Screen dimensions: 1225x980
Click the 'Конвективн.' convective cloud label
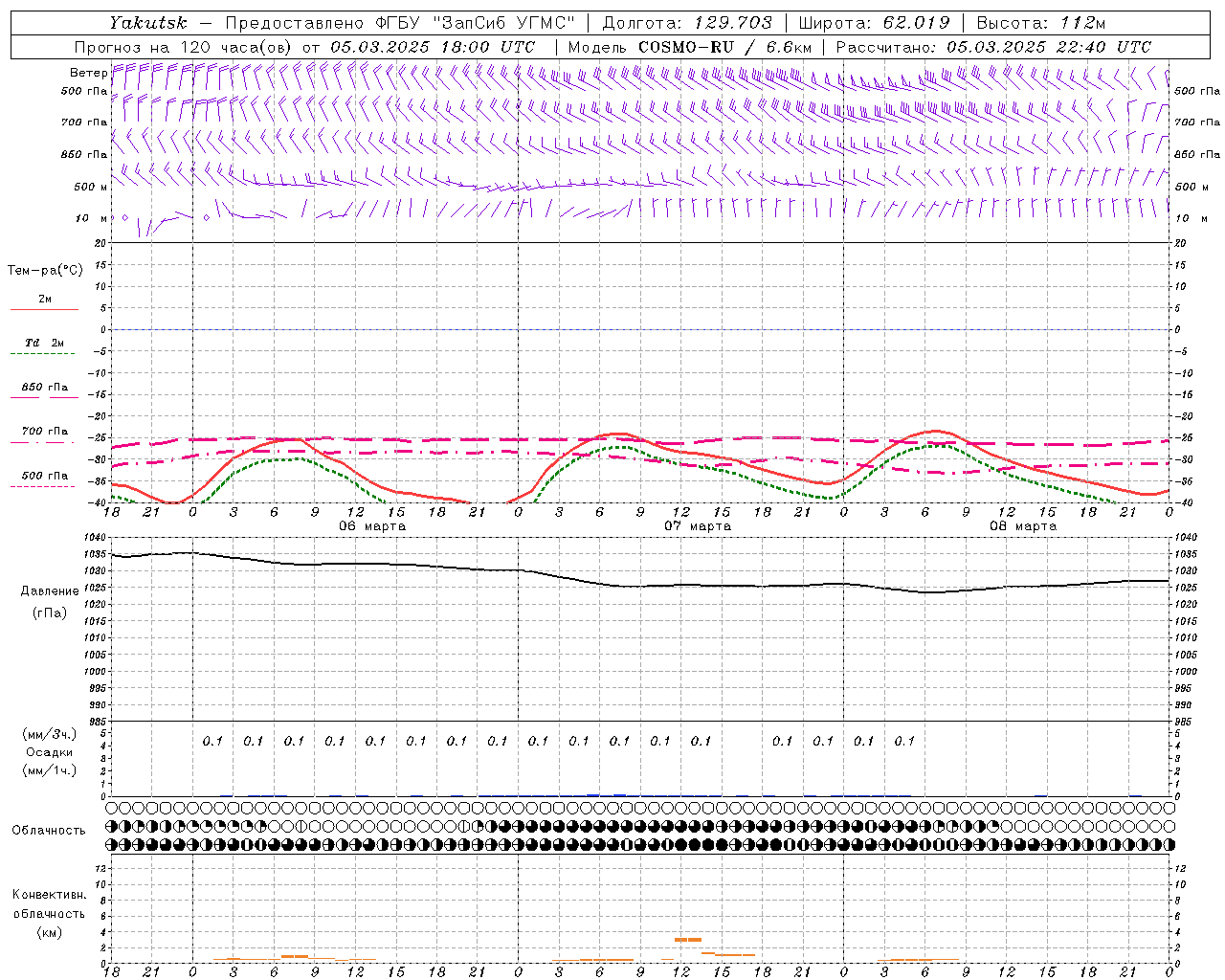(x=49, y=895)
